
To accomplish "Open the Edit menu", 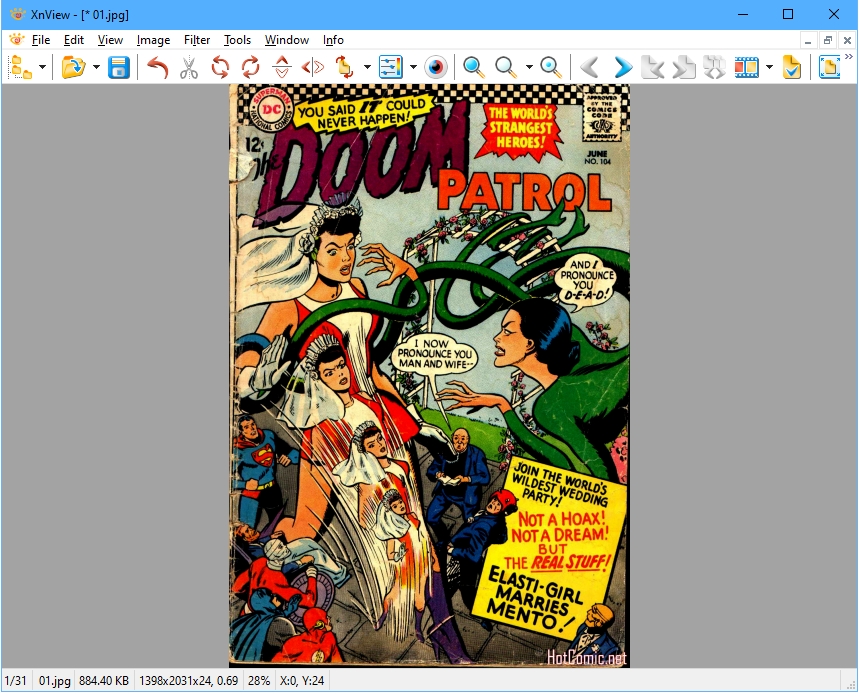I will coord(73,40).
